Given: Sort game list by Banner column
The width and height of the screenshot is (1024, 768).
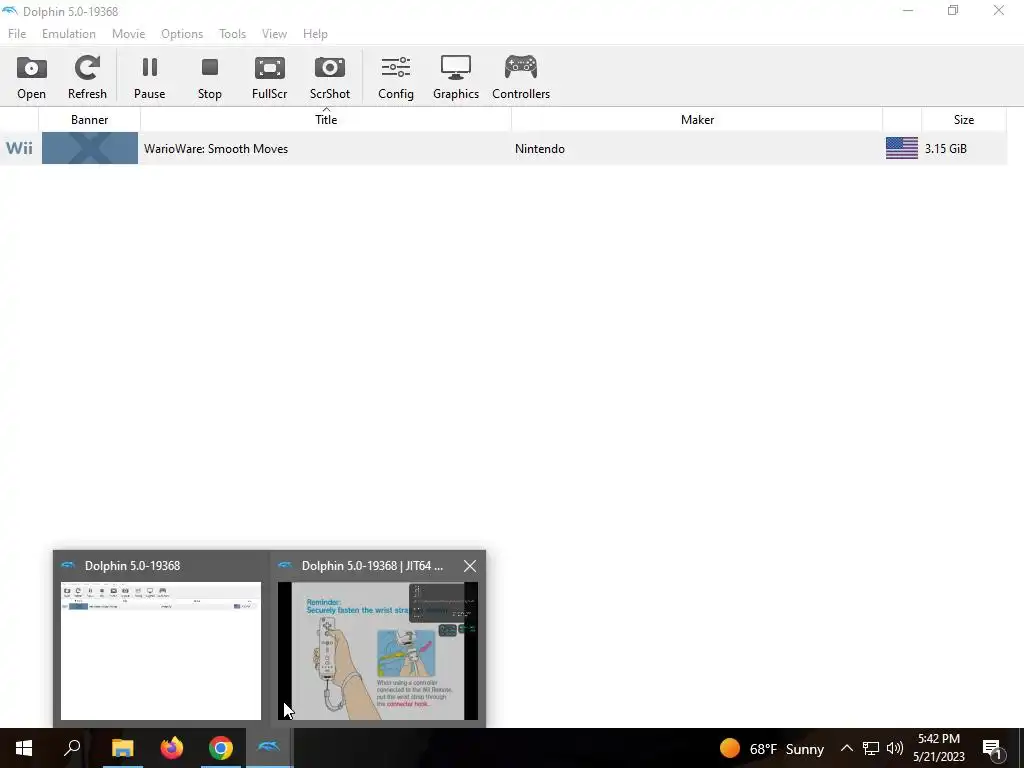Looking at the screenshot, I should pyautogui.click(x=89, y=120).
